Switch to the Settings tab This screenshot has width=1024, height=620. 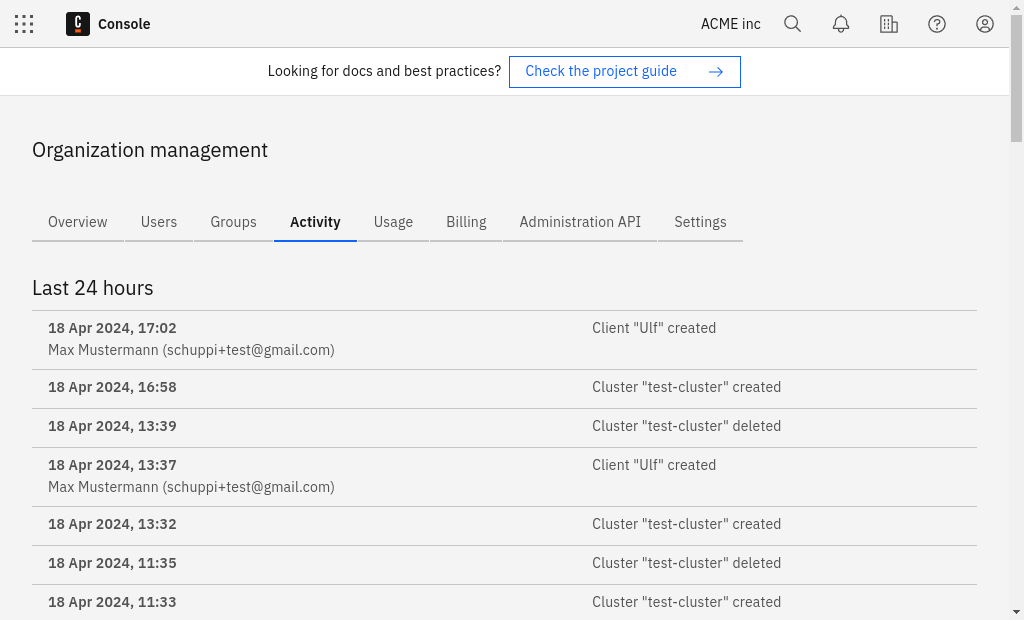[x=700, y=222]
